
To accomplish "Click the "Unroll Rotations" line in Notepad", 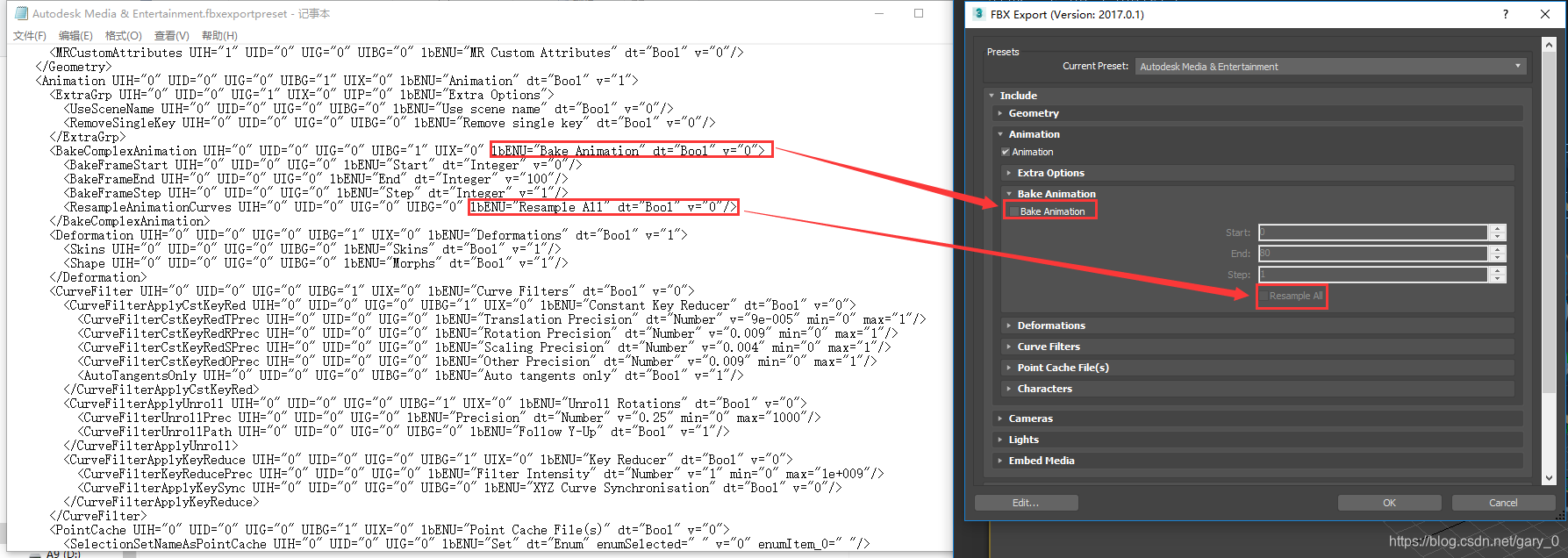I will click(x=435, y=404).
